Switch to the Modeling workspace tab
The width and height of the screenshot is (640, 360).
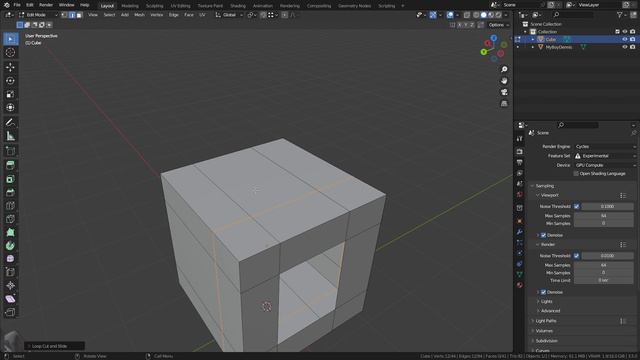point(130,6)
